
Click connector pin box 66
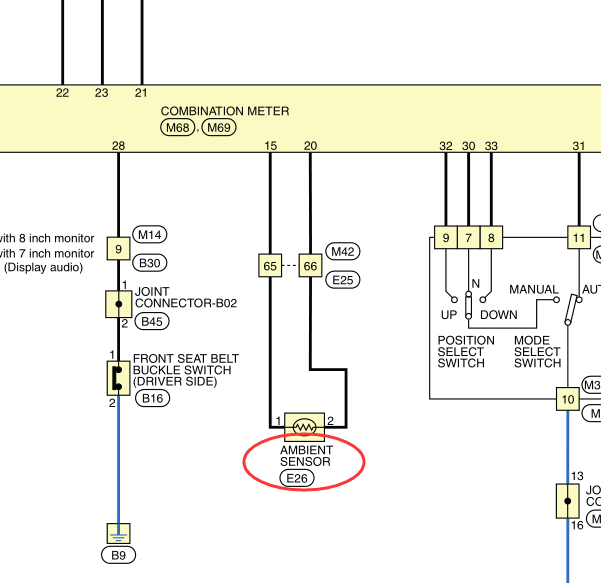tap(310, 265)
